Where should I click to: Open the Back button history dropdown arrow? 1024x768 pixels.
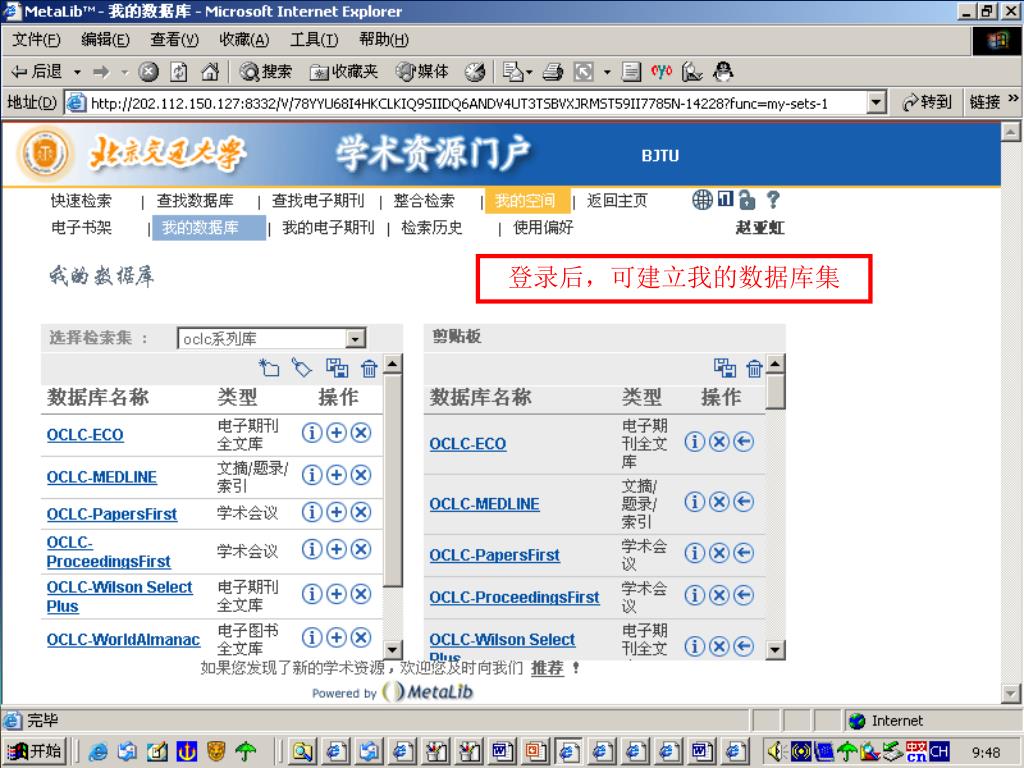point(78,71)
